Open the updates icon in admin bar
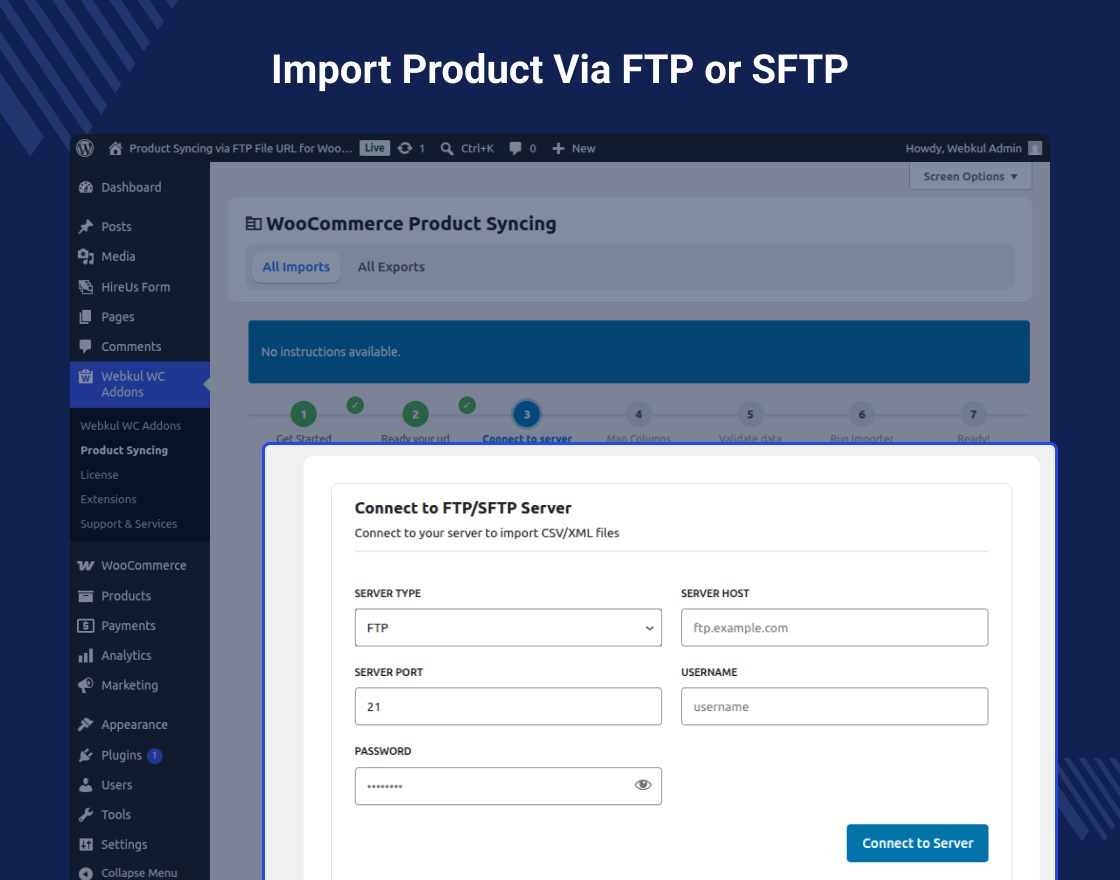1120x880 pixels. tap(405, 148)
